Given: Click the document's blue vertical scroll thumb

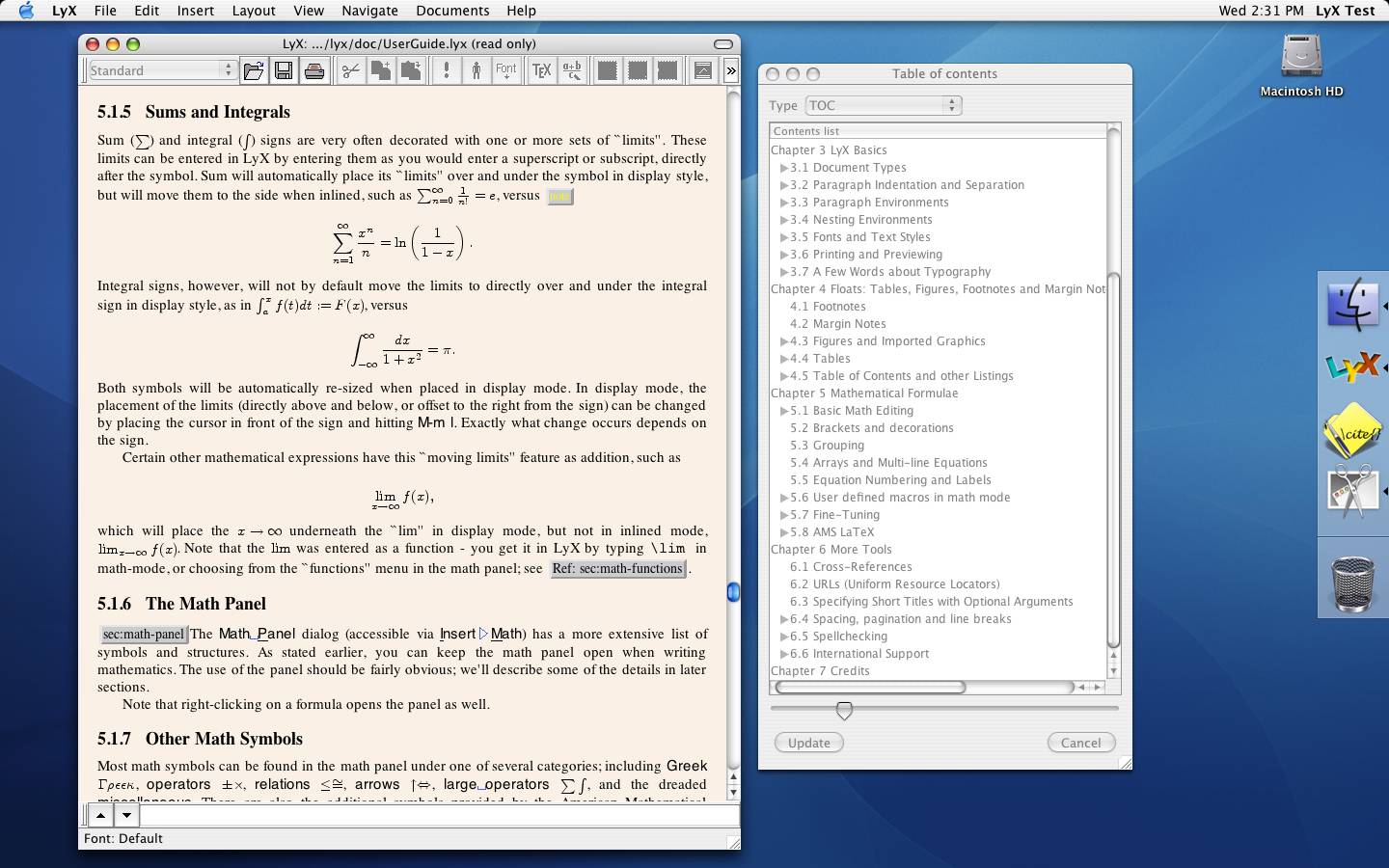Looking at the screenshot, I should tap(733, 592).
